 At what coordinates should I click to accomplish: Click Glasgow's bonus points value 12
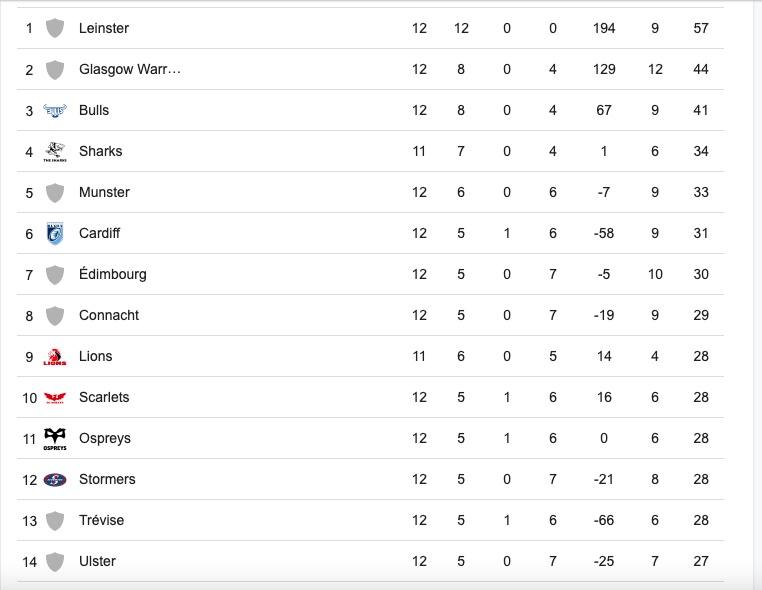[655, 69]
